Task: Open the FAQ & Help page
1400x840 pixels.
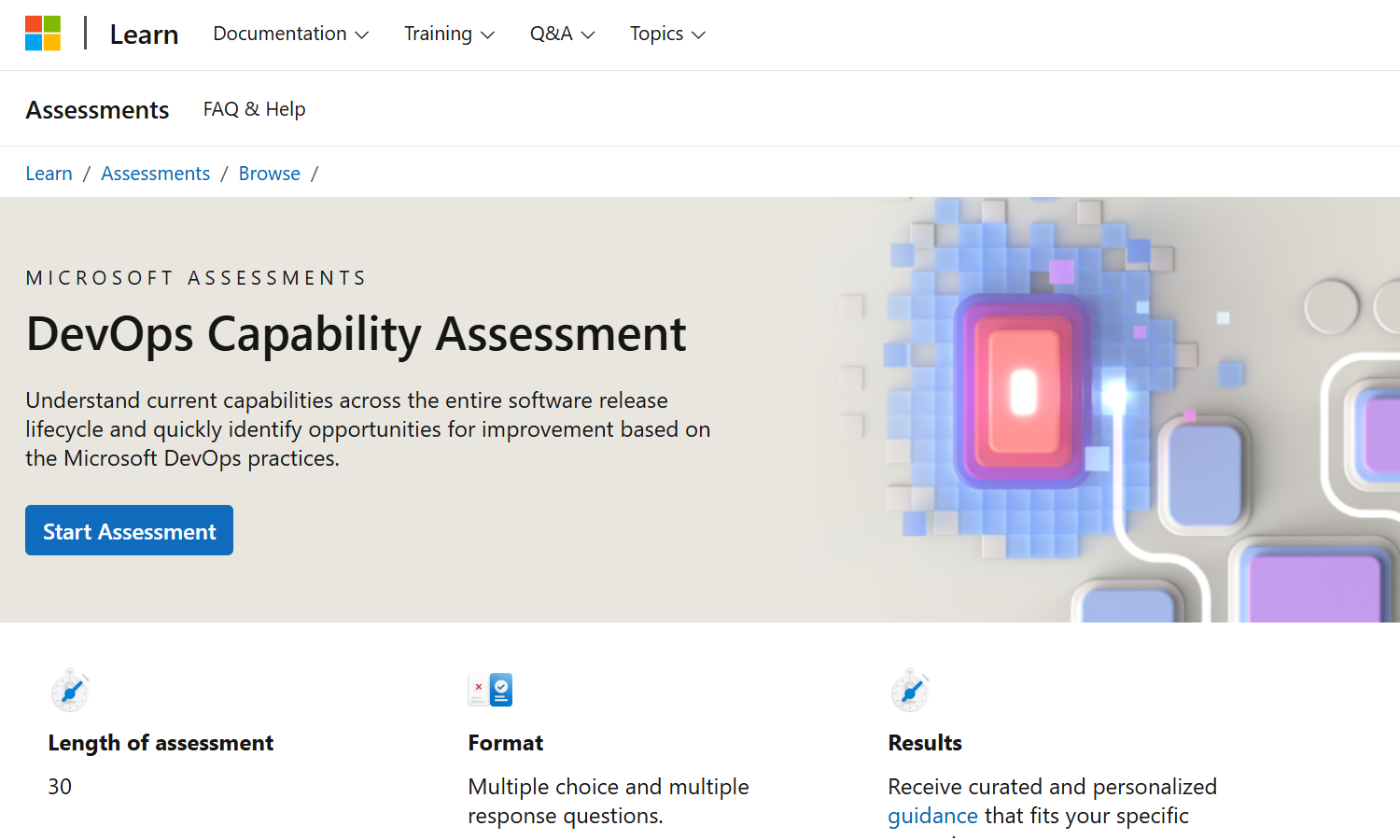Action: [x=254, y=109]
